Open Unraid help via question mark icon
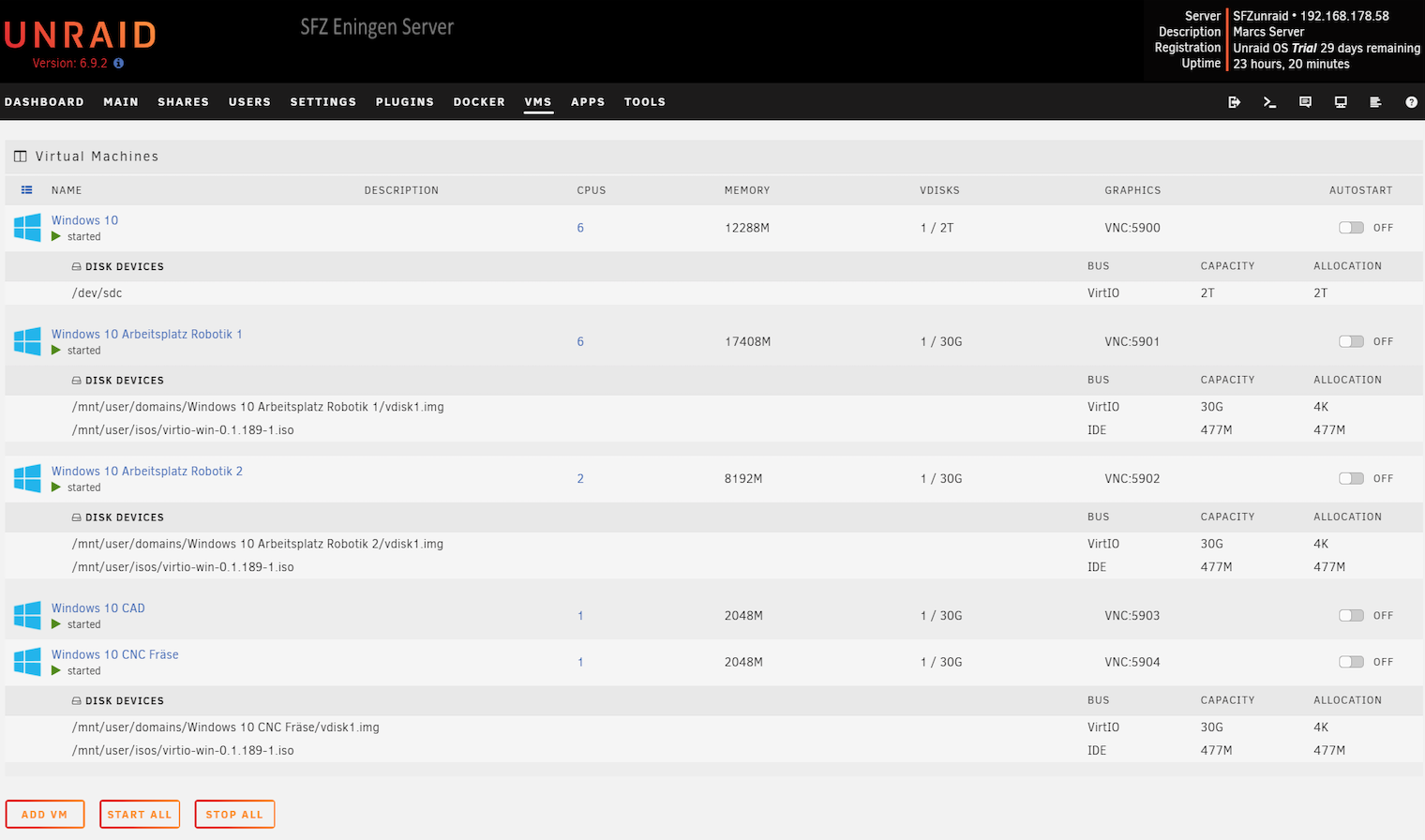 coord(1411,102)
